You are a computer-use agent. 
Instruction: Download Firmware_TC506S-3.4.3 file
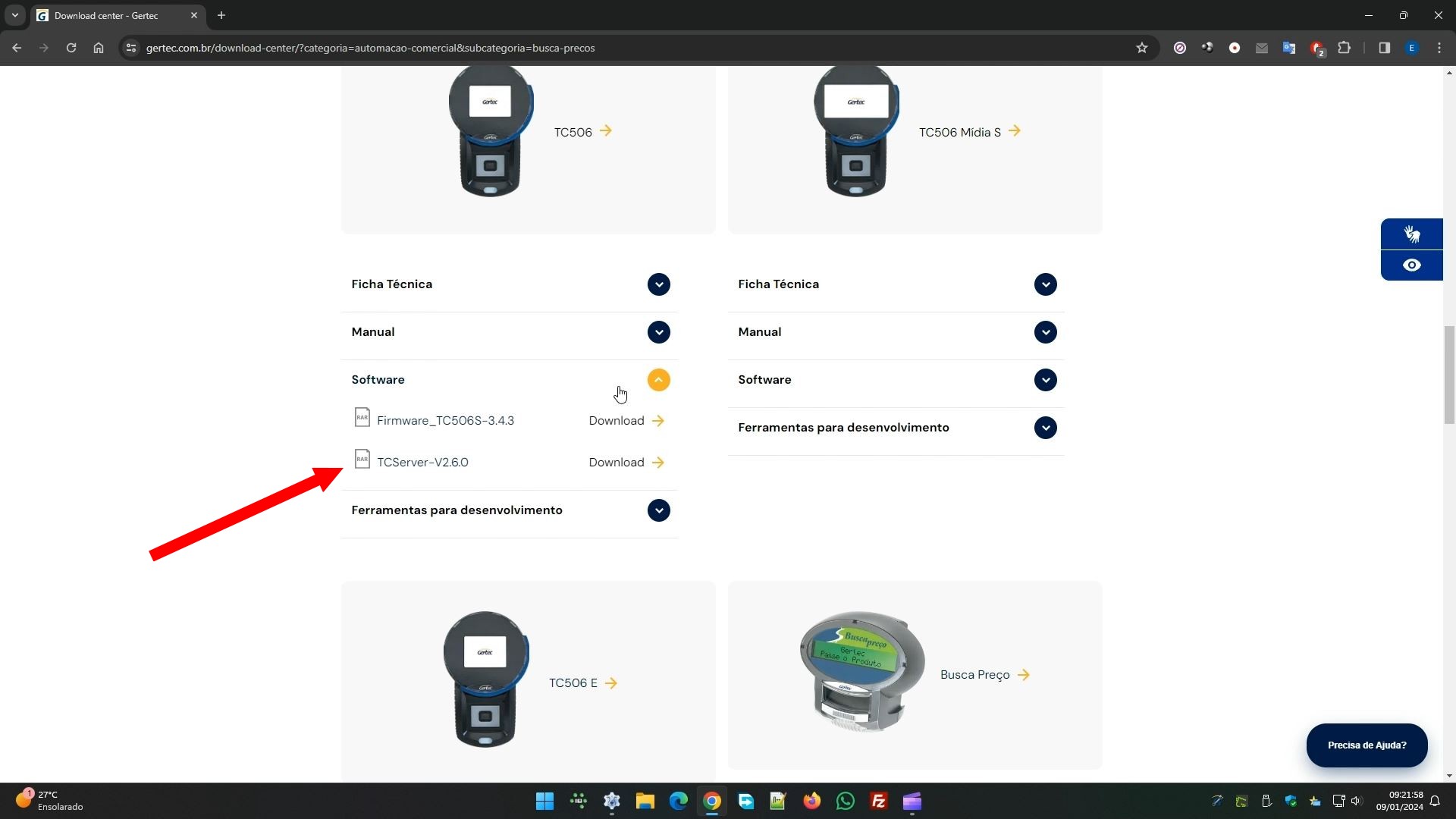point(626,421)
